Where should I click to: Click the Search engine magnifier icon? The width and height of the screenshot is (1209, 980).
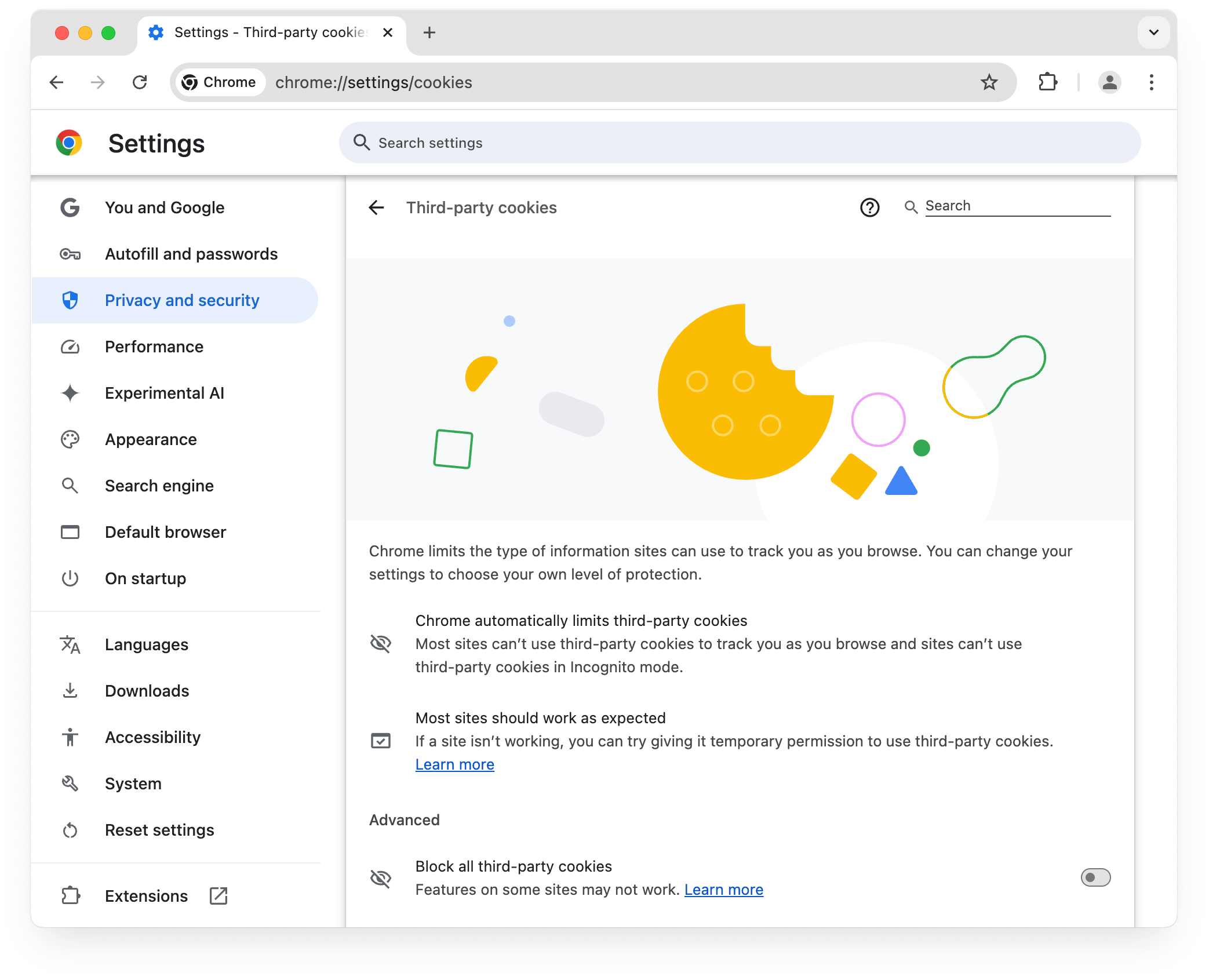coord(71,486)
